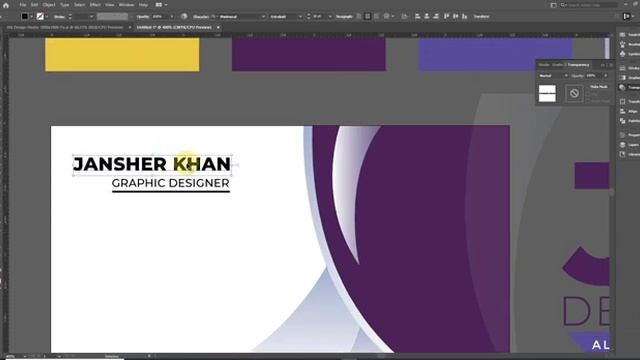This screenshot has width=640, height=360.
Task: Open the Effect menu
Action: click(x=95, y=5)
